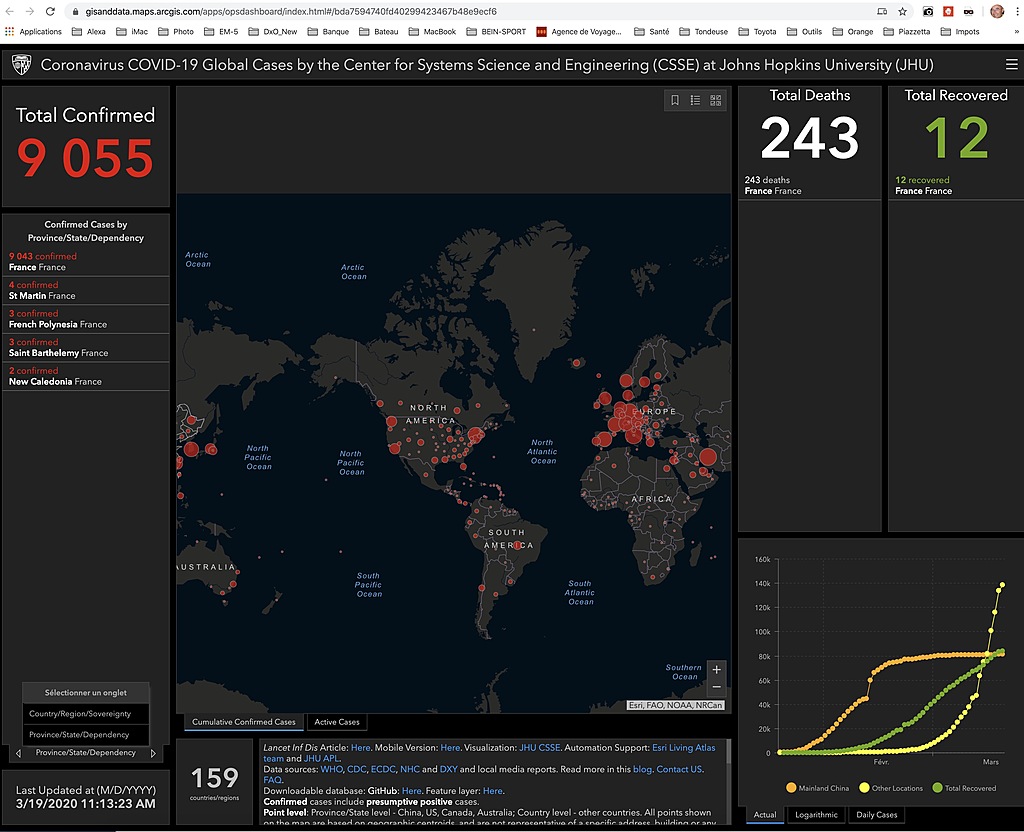Screen dimensions: 1024x832
Task: Open the Contact US link
Action: pyautogui.click(x=679, y=769)
